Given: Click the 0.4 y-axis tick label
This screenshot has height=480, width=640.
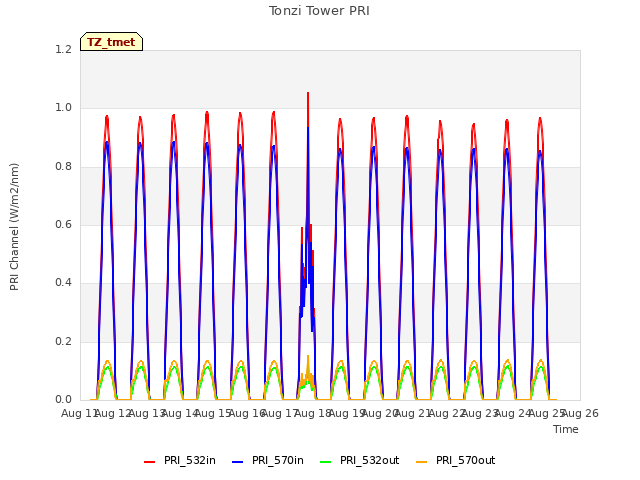Looking at the screenshot, I should (63, 282).
